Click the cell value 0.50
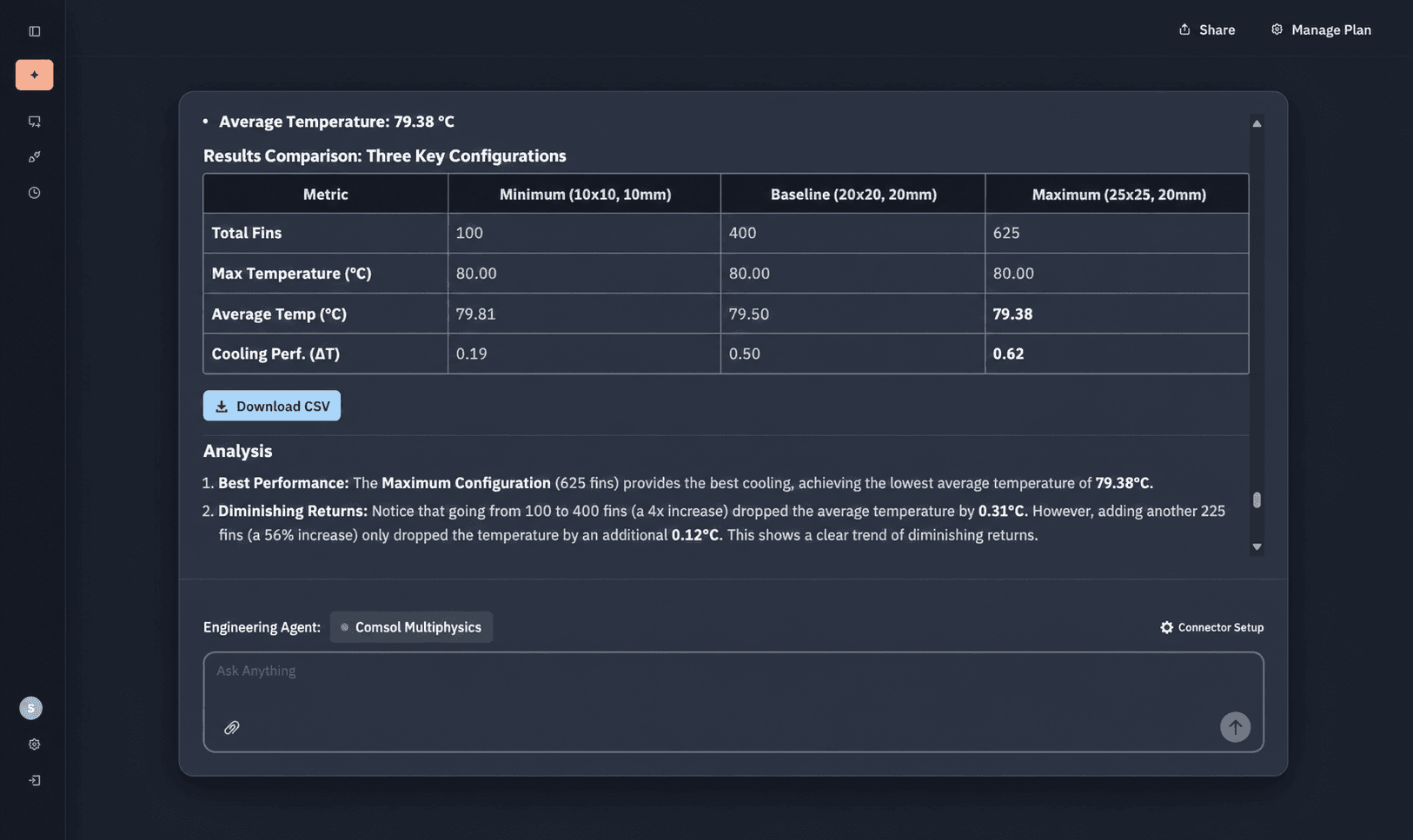 pyautogui.click(x=744, y=354)
